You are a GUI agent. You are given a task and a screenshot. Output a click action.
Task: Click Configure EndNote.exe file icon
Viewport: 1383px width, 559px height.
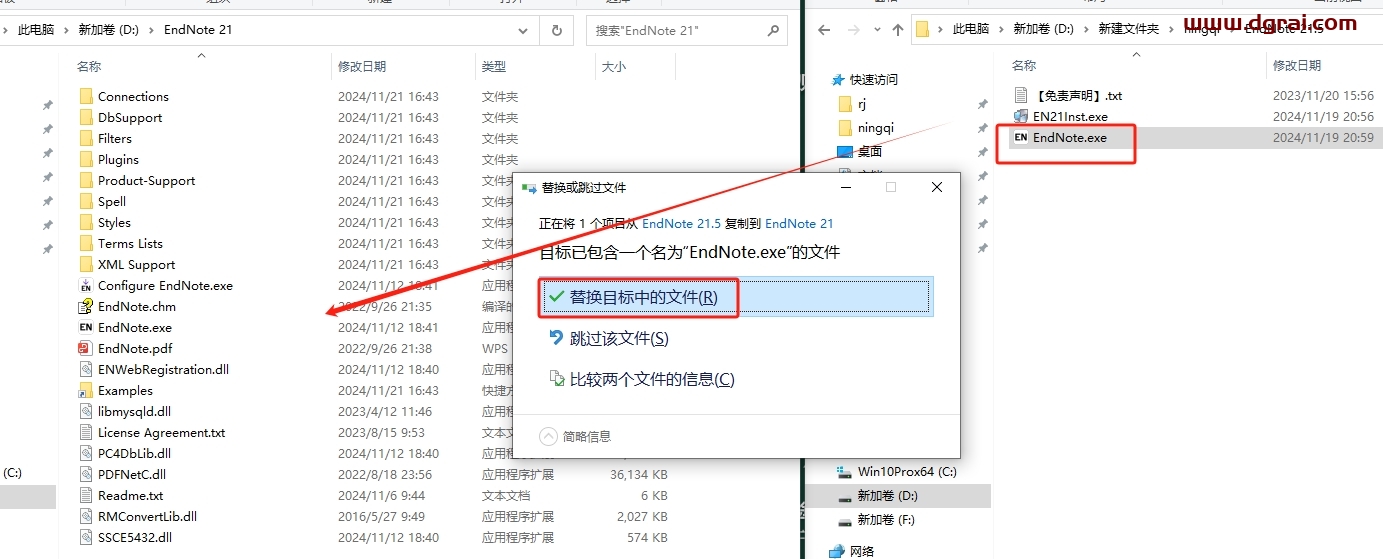[86, 286]
